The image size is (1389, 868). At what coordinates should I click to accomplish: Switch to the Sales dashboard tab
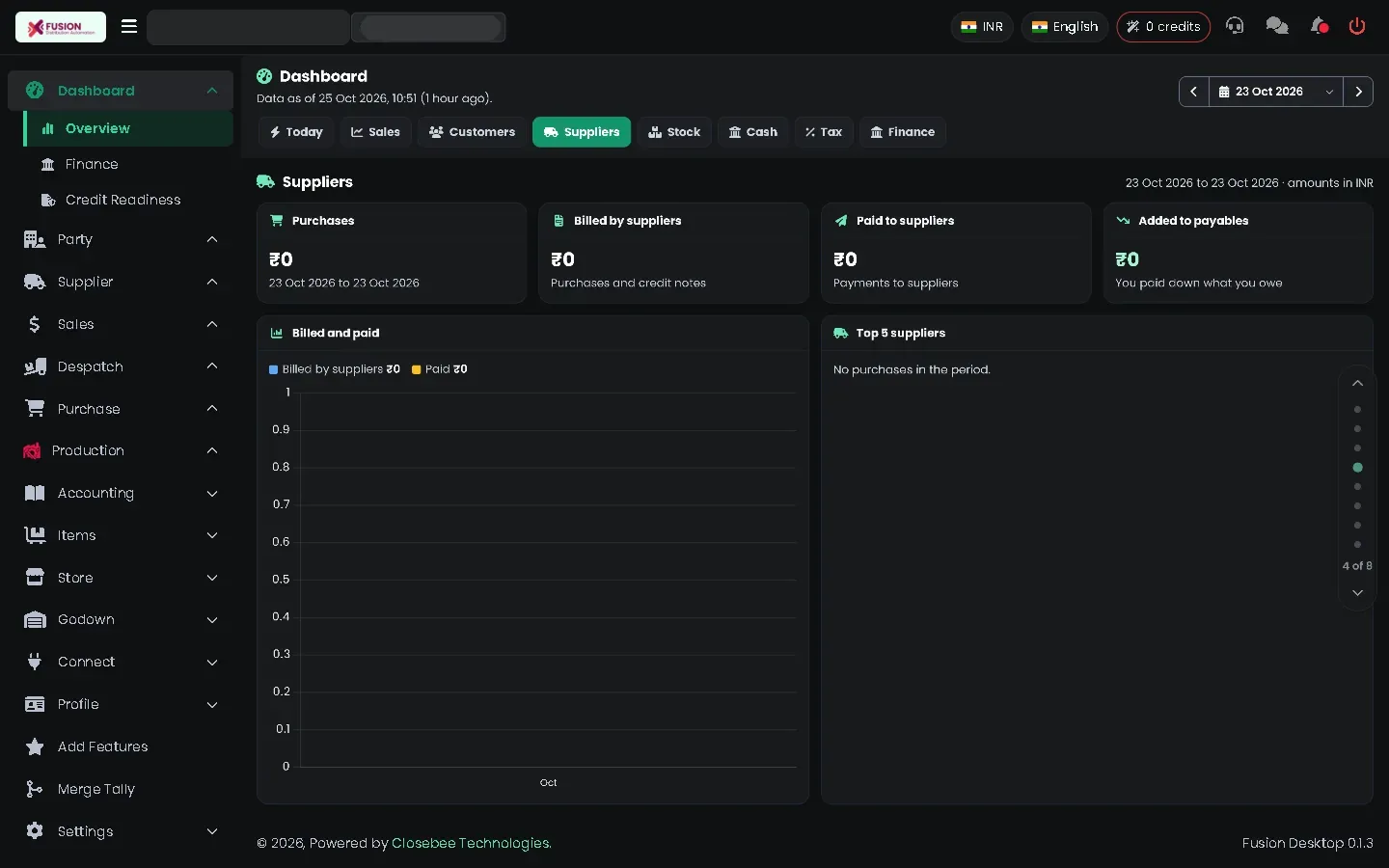375,132
